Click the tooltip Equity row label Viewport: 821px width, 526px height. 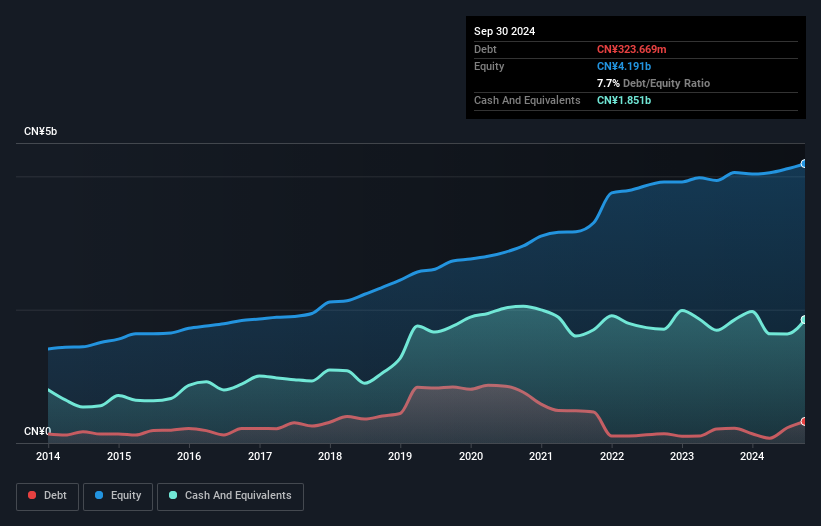tap(489, 66)
